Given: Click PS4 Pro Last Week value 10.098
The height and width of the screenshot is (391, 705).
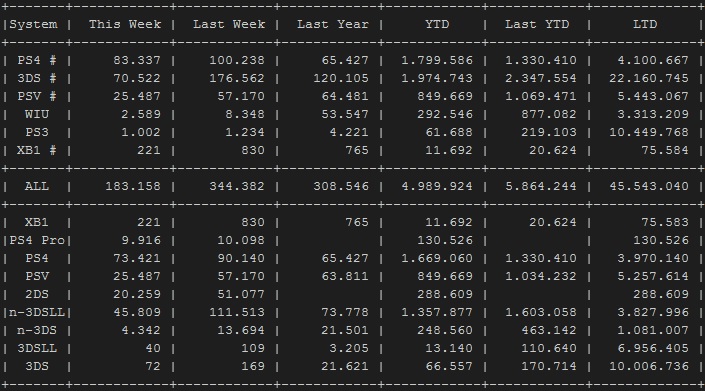Looking at the screenshot, I should 241,240.
